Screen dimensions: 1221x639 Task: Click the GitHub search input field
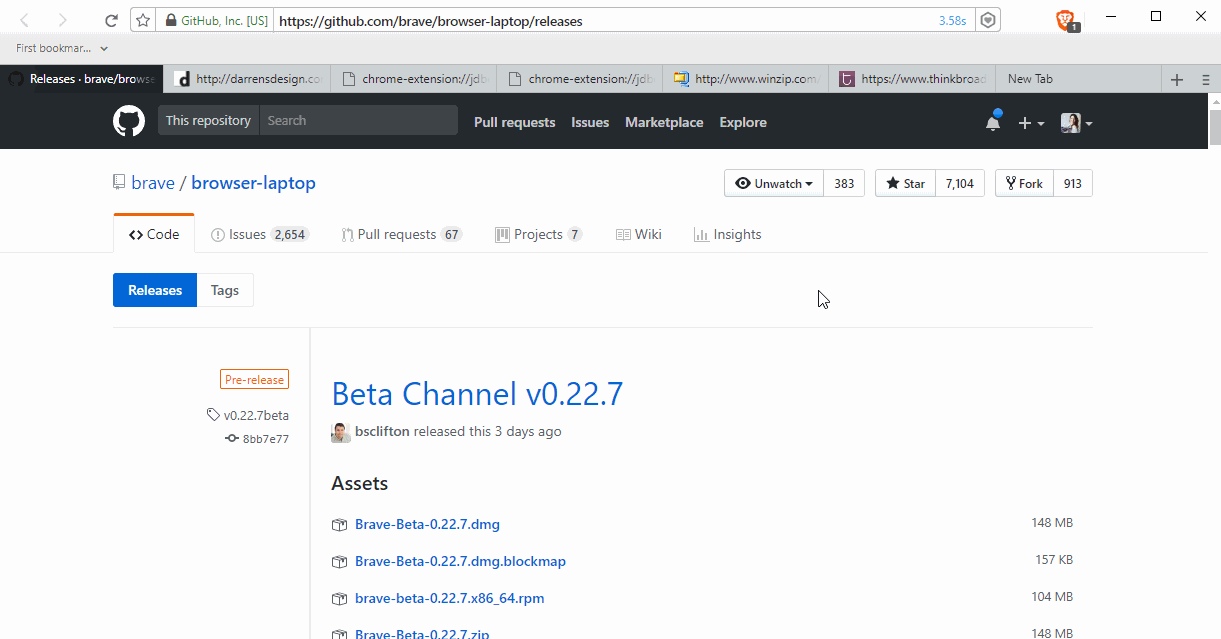tap(358, 120)
